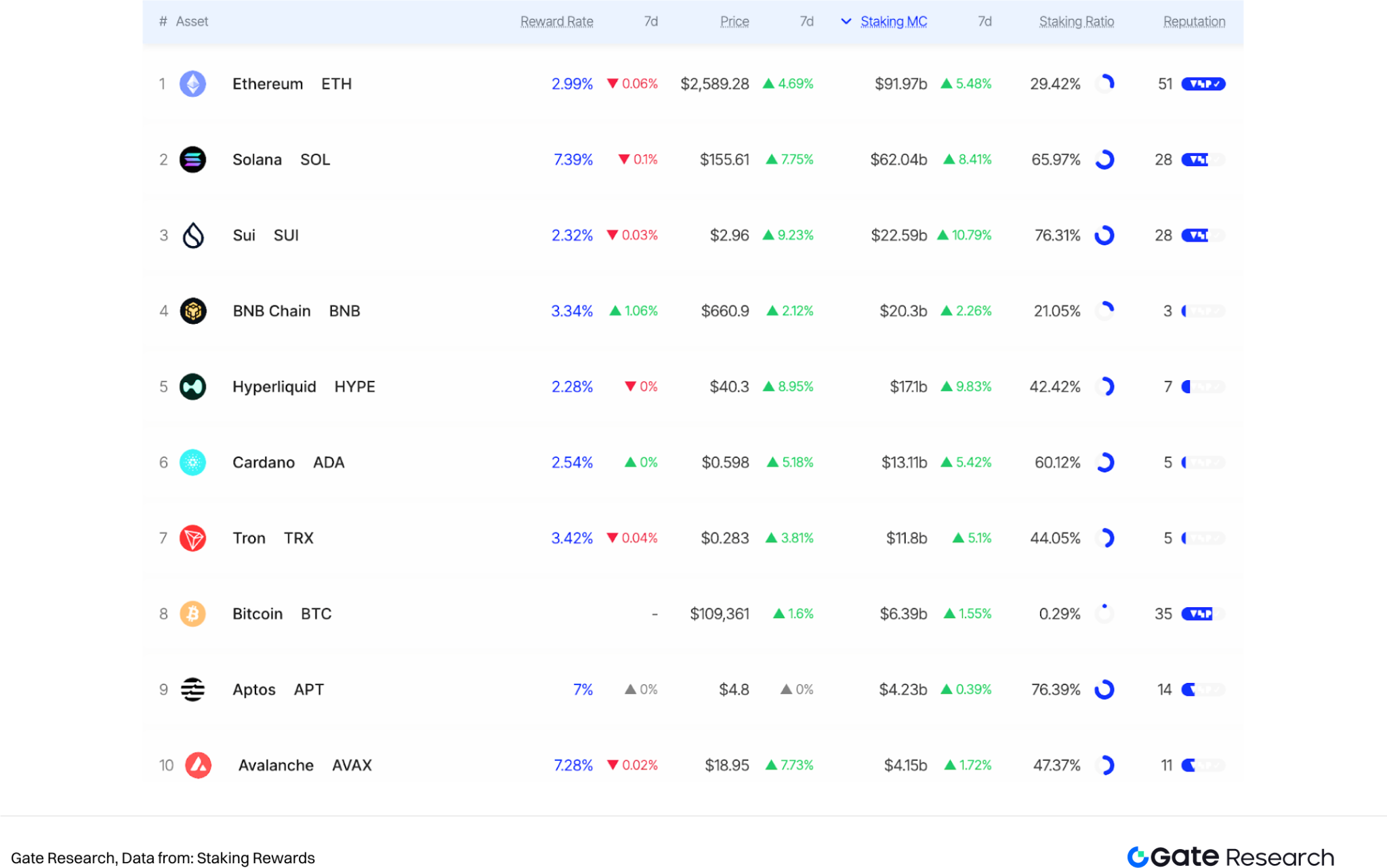The height and width of the screenshot is (868, 1387).
Task: Click Sui's staking ratio ring indicator
Action: [1104, 235]
